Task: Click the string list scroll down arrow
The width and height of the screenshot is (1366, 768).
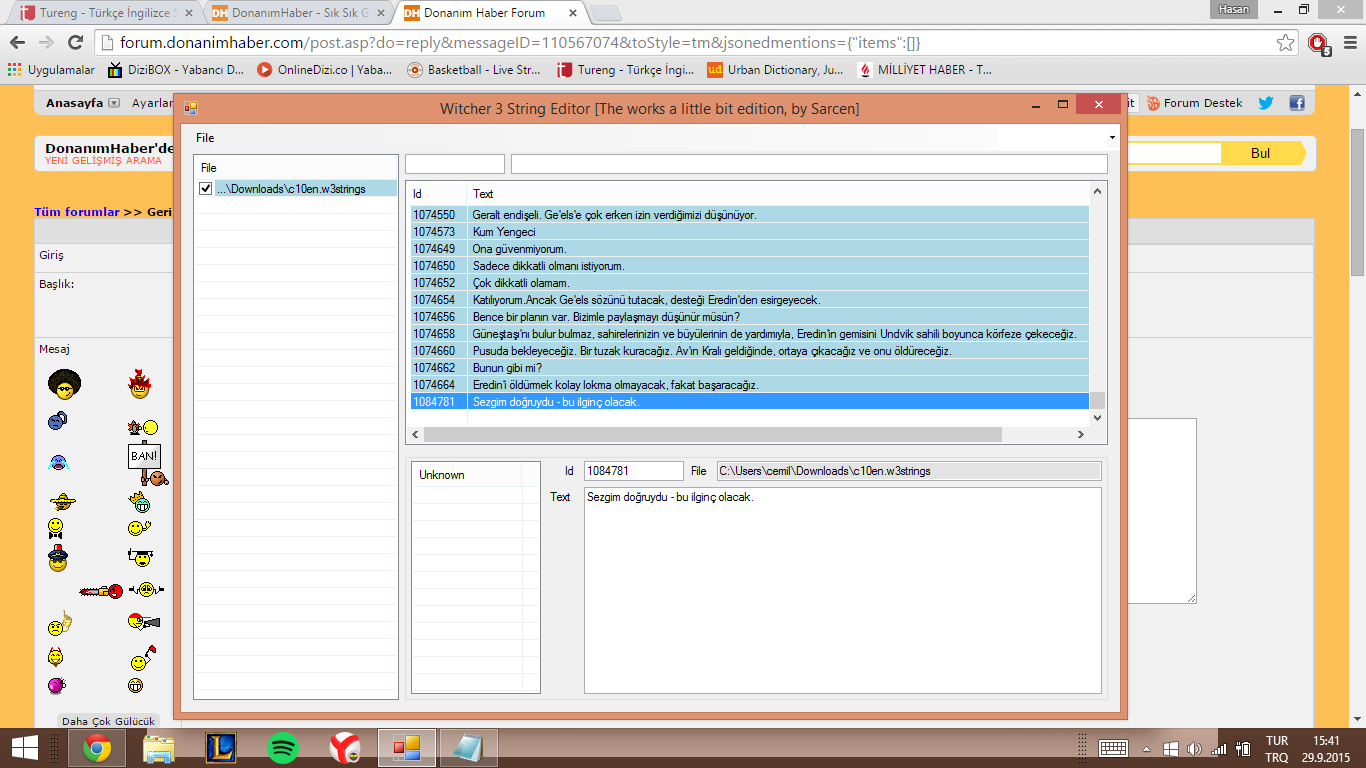Action: click(1097, 418)
